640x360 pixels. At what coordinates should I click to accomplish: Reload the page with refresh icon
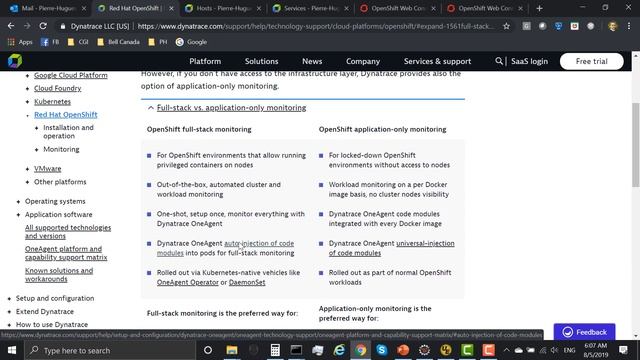click(43, 26)
